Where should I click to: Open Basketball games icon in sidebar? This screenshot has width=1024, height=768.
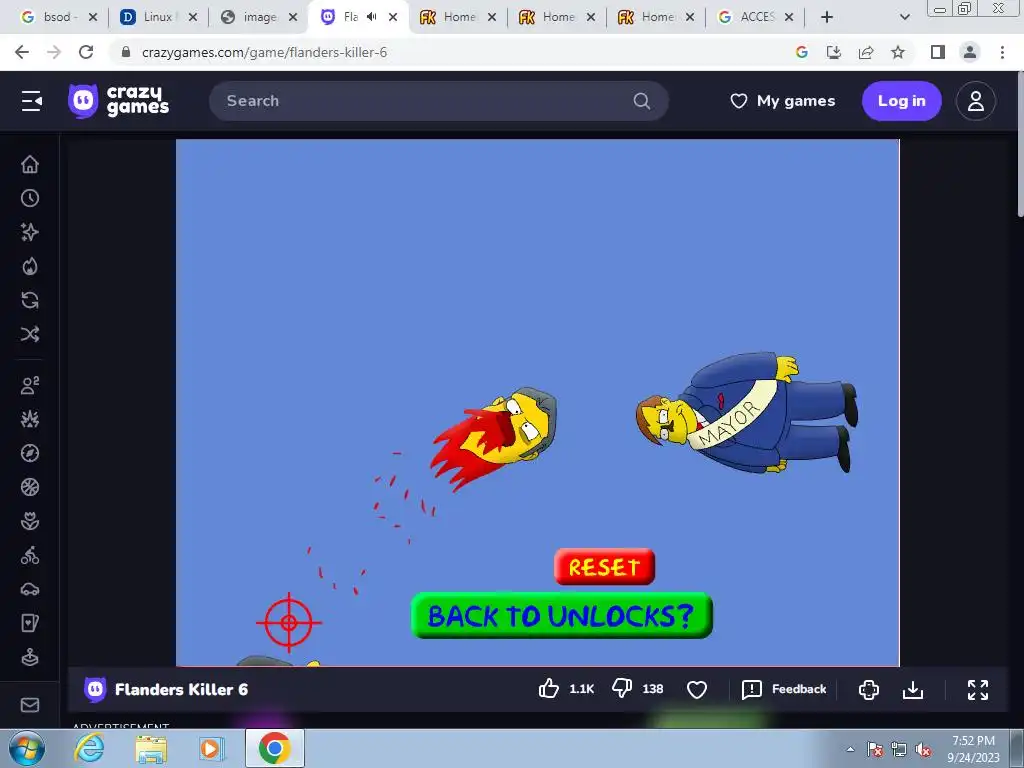[30, 487]
